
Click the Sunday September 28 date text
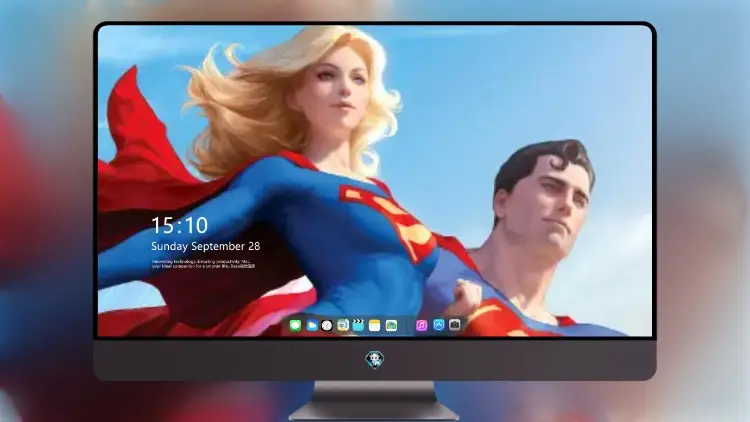click(206, 246)
